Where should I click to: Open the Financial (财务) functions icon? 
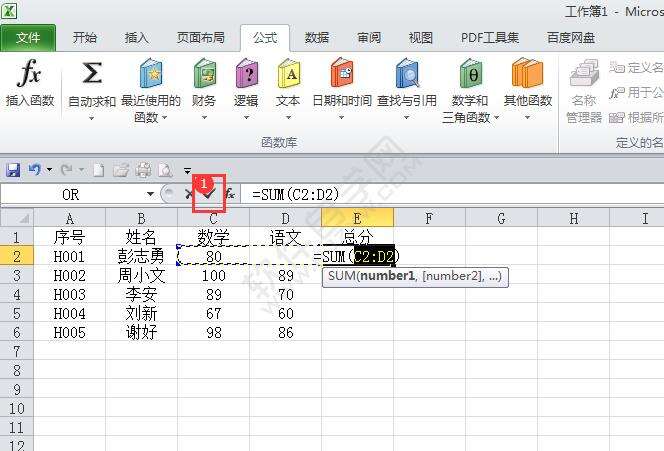[x=205, y=74]
